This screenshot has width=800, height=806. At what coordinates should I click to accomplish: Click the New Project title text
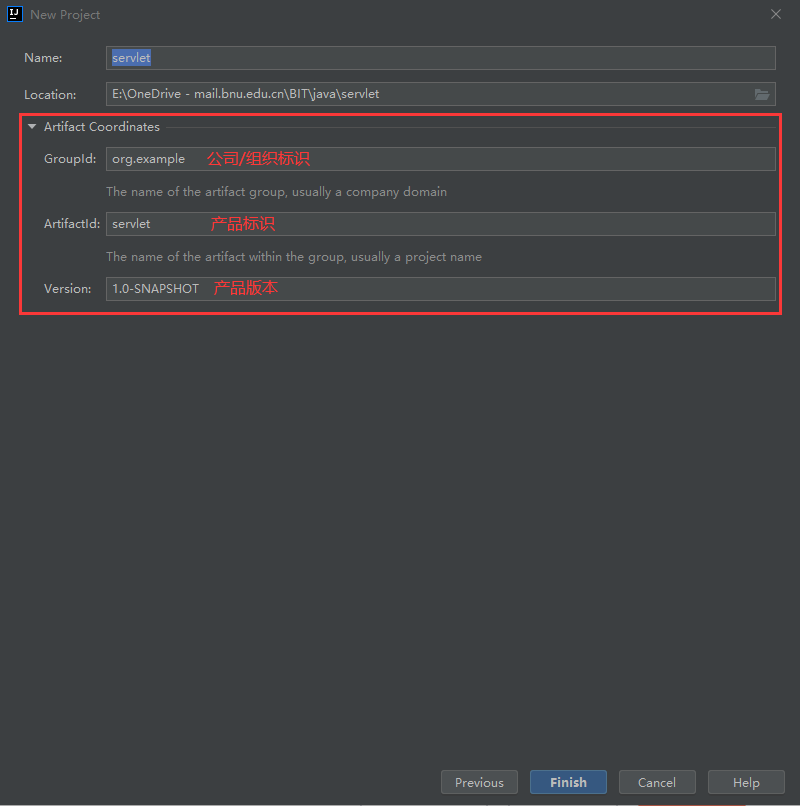(64, 14)
